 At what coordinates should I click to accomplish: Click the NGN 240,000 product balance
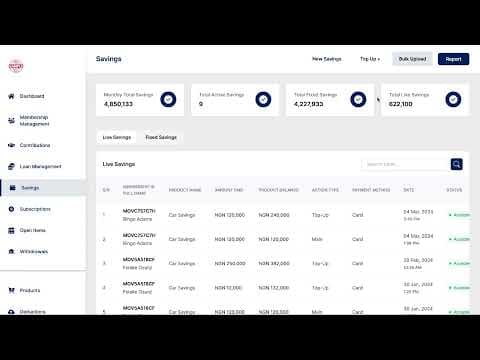(274, 215)
